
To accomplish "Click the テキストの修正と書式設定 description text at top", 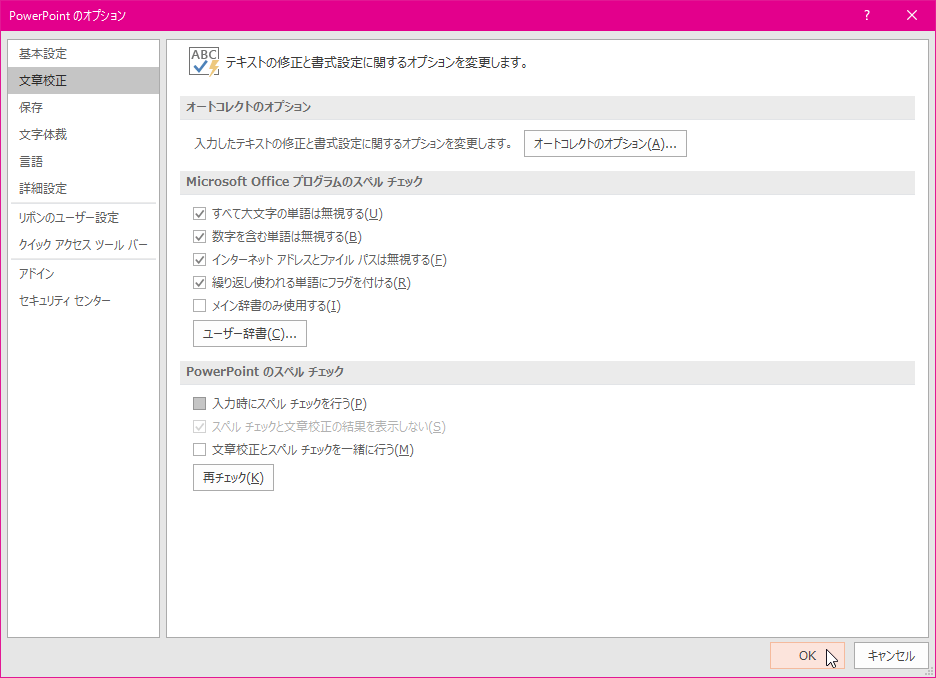I will 377,63.
